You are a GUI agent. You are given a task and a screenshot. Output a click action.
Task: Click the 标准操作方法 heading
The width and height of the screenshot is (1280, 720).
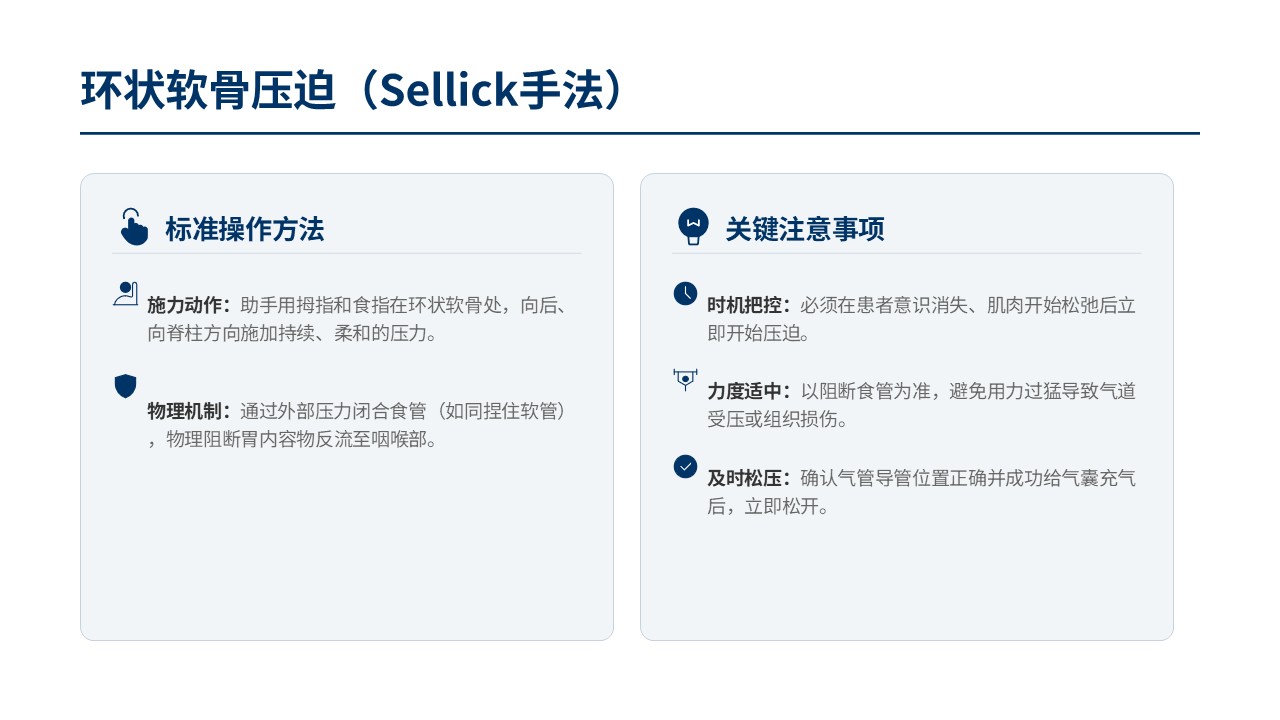click(x=245, y=229)
